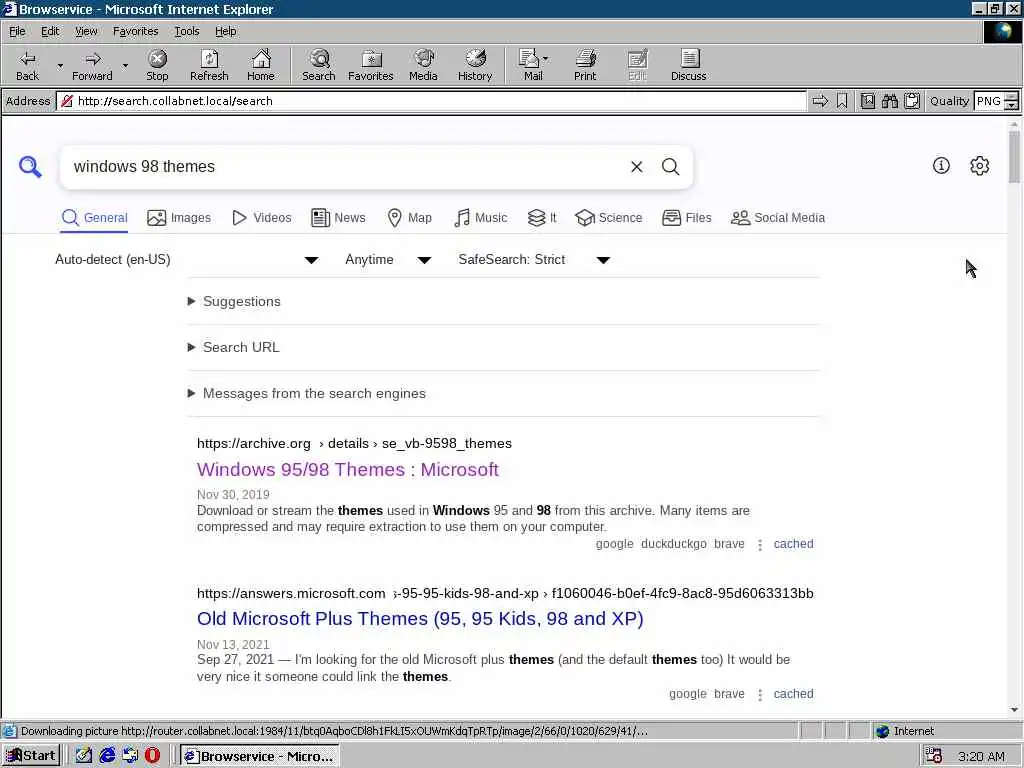Click the Start button on the taskbar
The width and height of the screenshot is (1024, 768).
(x=31, y=756)
